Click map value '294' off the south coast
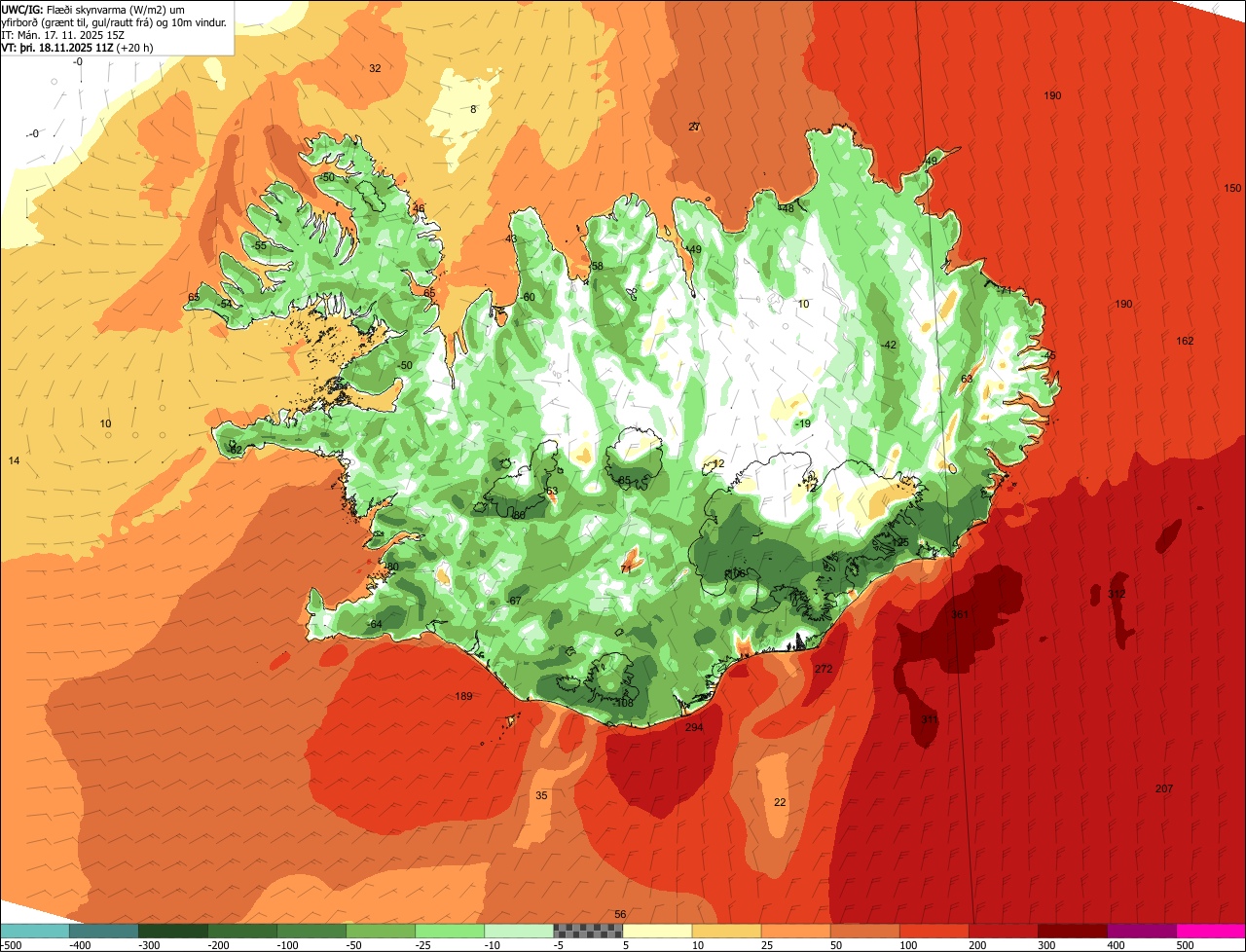 693,727
